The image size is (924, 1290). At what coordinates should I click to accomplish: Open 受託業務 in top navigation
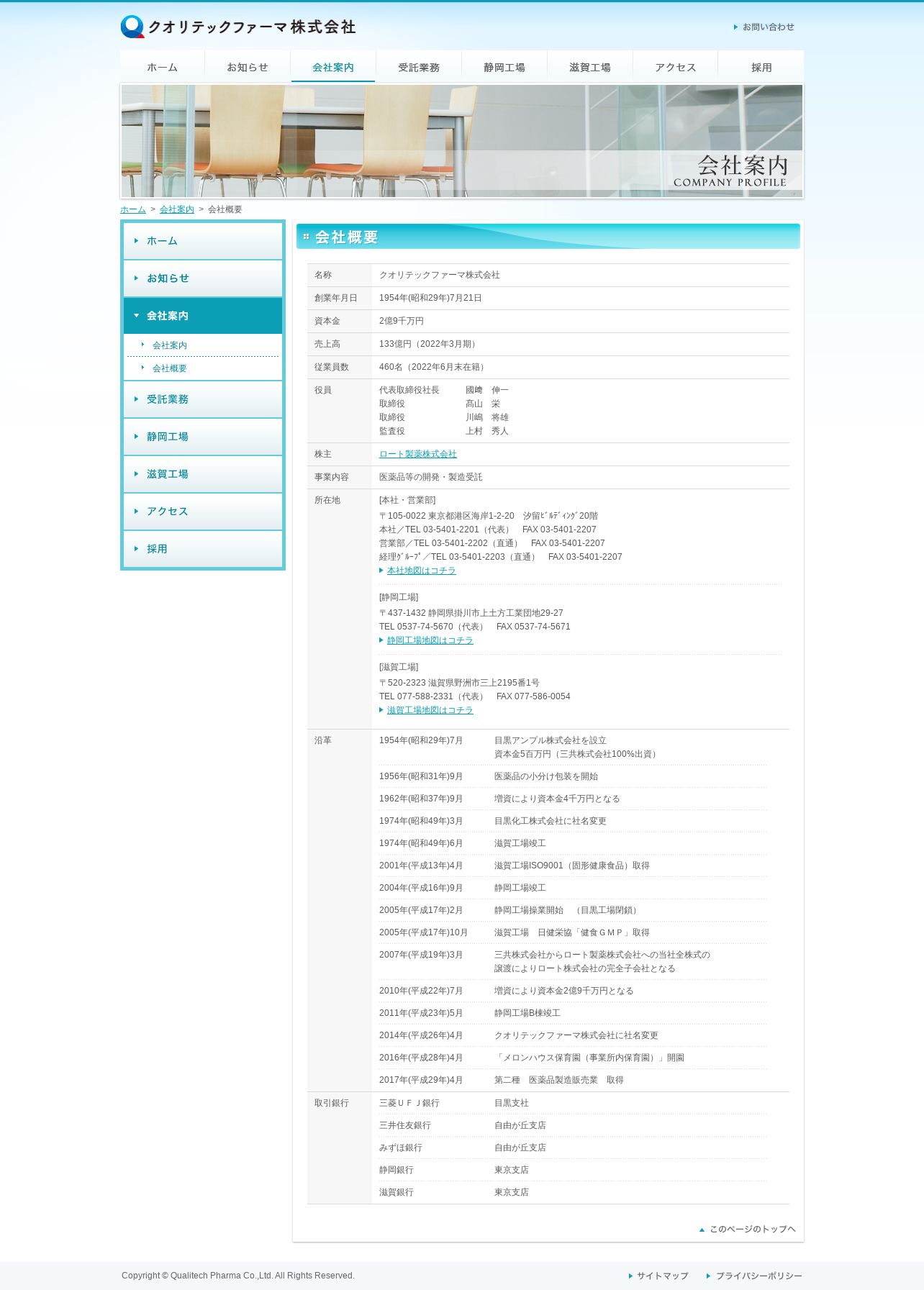coord(419,67)
